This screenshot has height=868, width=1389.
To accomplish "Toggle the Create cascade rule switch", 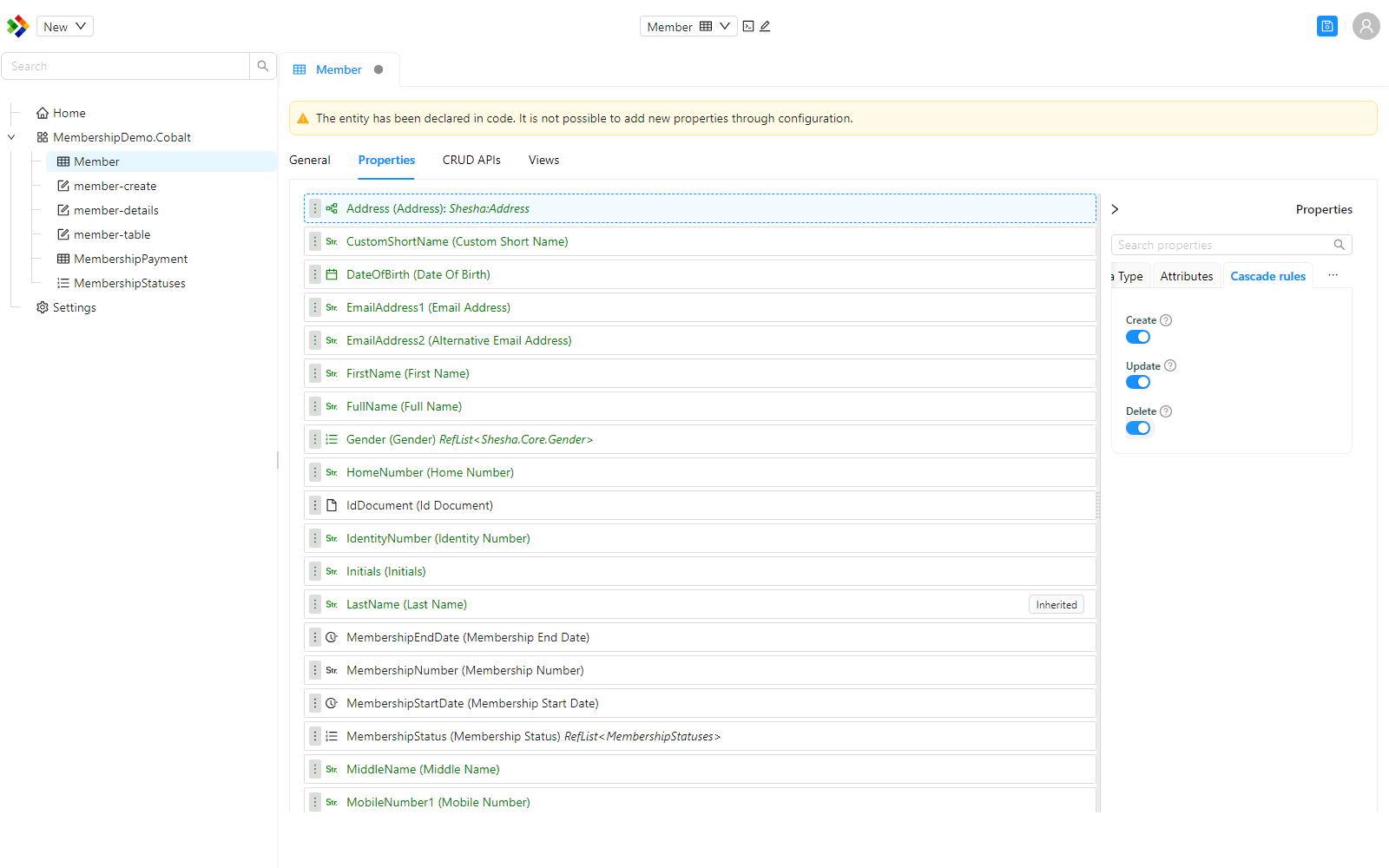I will [x=1138, y=337].
